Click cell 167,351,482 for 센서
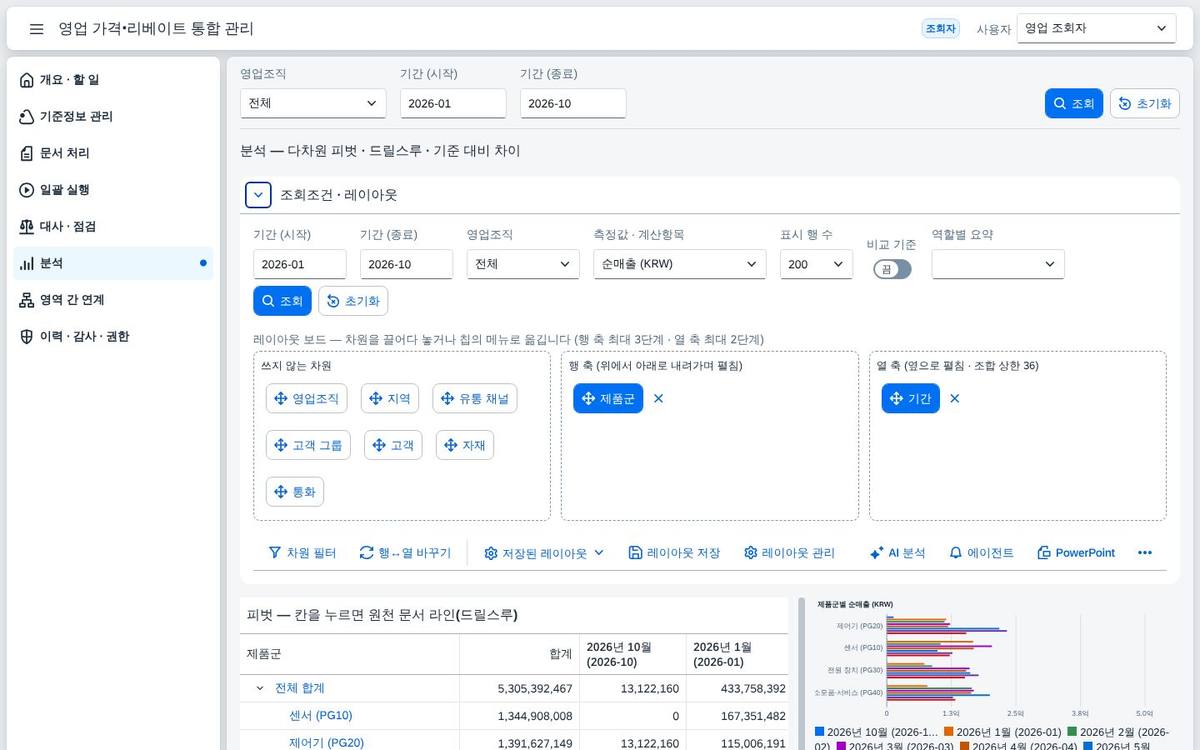 (739, 716)
